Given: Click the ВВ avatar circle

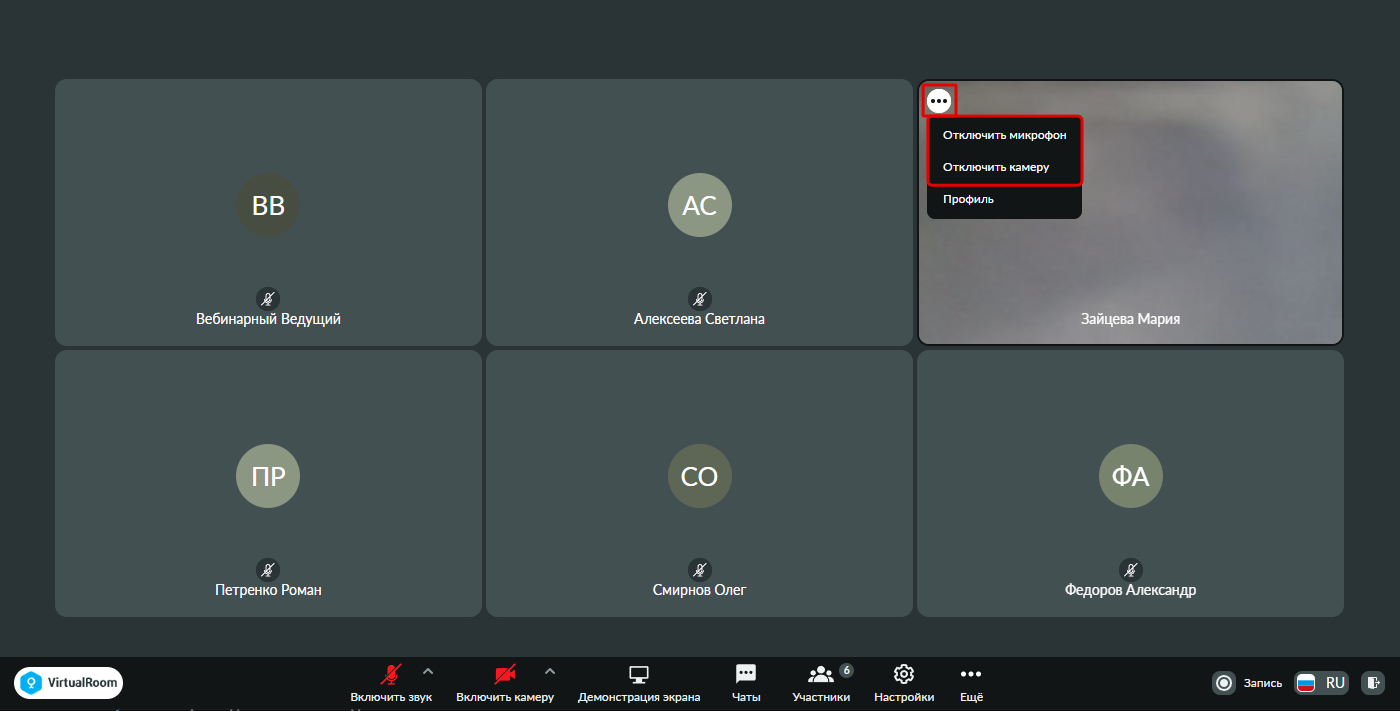Looking at the screenshot, I should (x=268, y=206).
